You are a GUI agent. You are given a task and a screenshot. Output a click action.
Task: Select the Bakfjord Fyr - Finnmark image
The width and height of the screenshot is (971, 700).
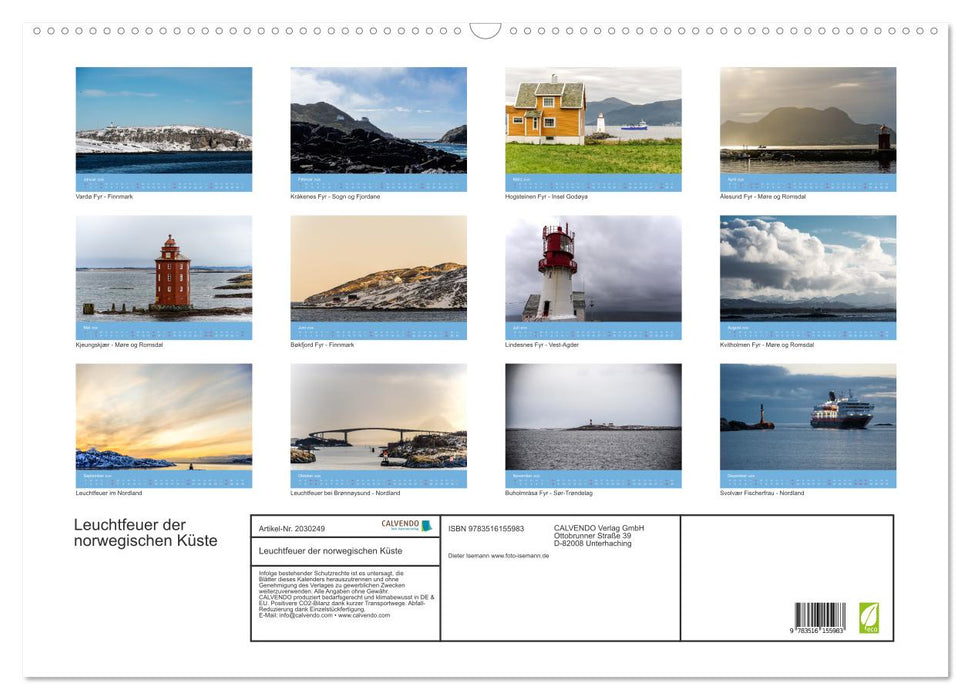tap(378, 275)
